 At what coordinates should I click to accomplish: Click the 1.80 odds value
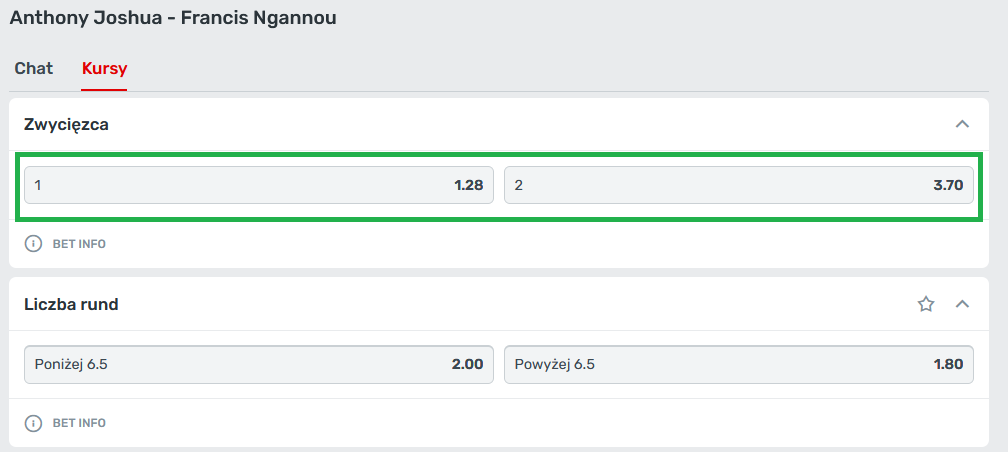[x=947, y=365]
